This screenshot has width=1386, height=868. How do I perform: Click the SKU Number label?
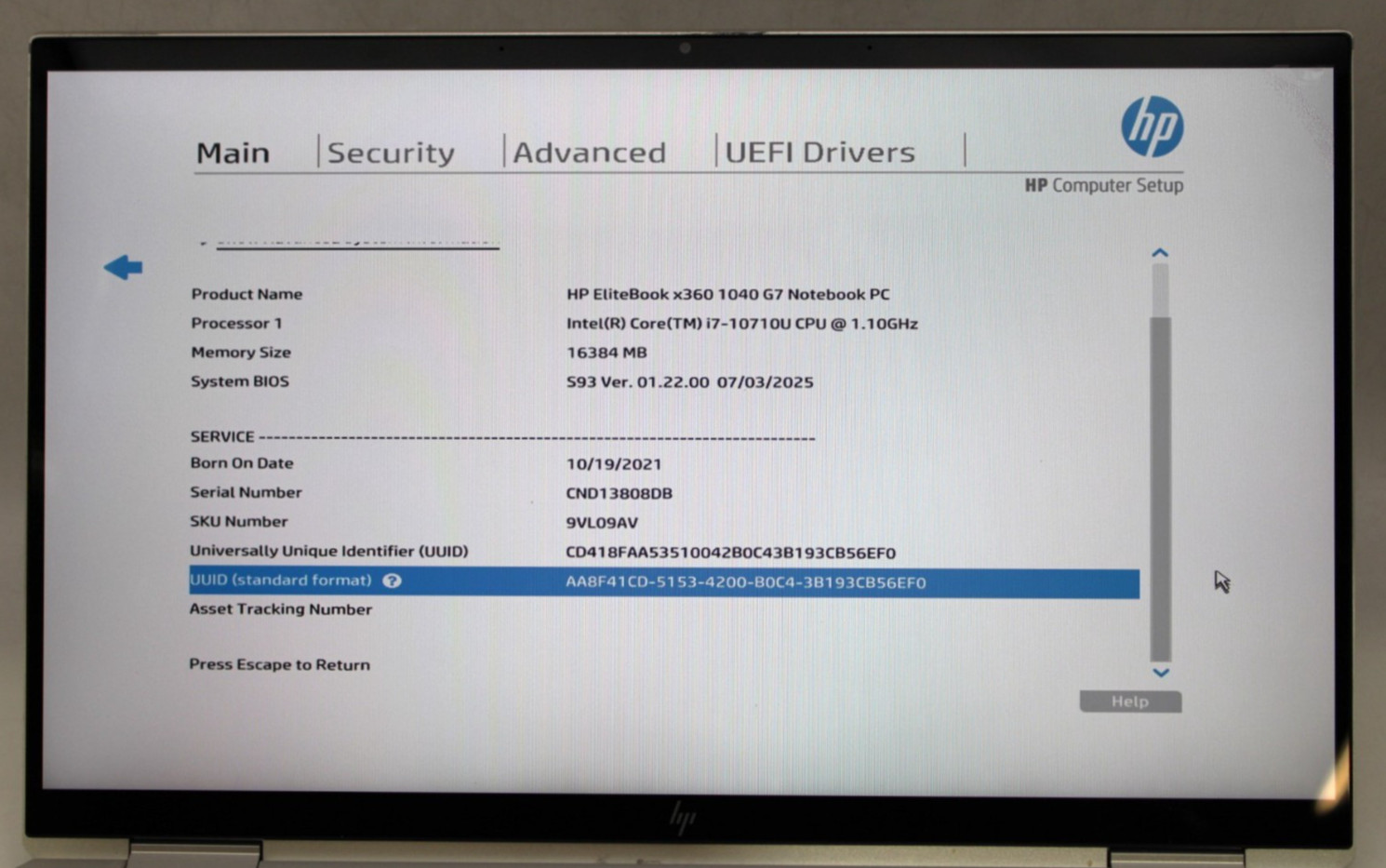[x=238, y=522]
